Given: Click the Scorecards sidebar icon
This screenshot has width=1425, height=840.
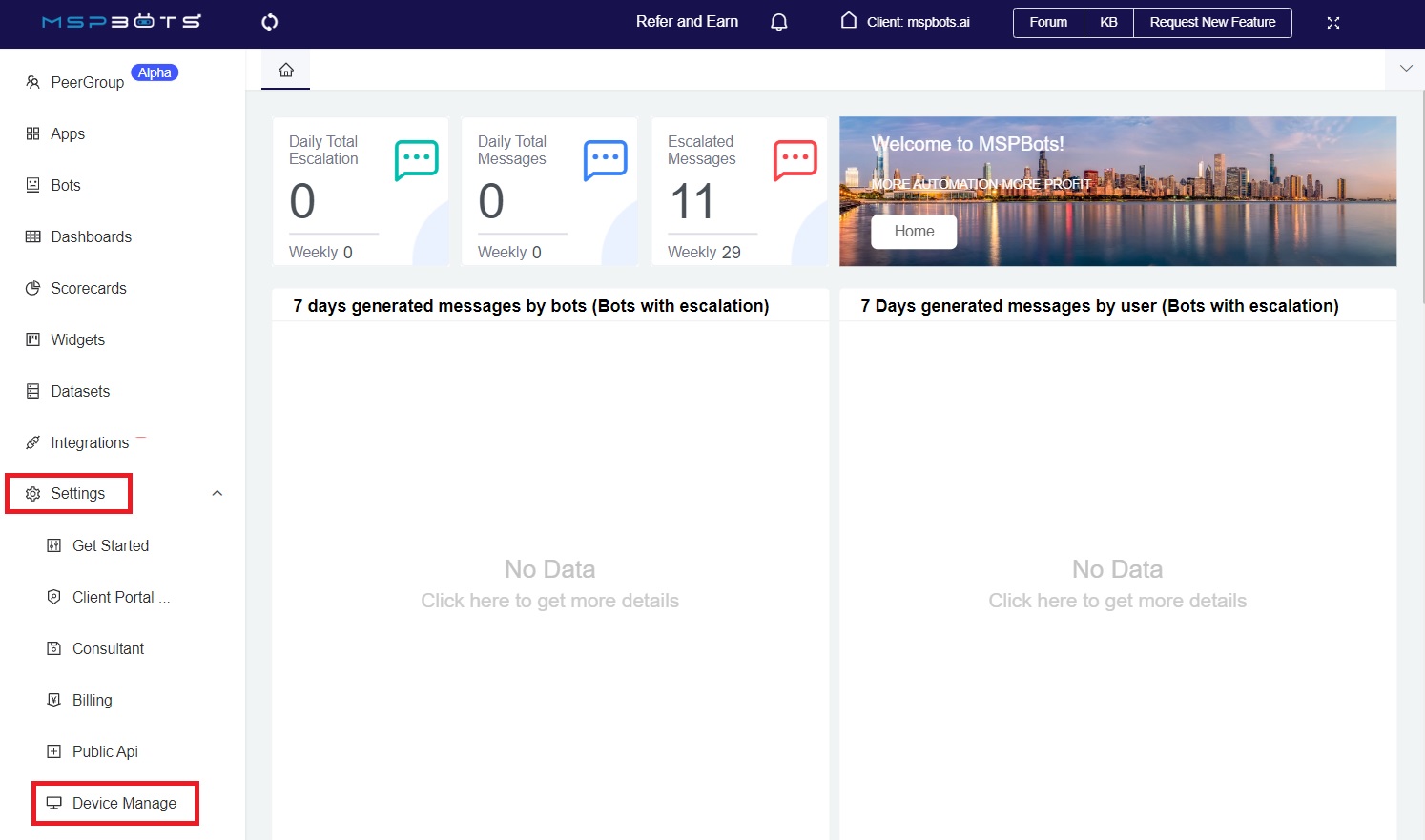Looking at the screenshot, I should (x=31, y=288).
